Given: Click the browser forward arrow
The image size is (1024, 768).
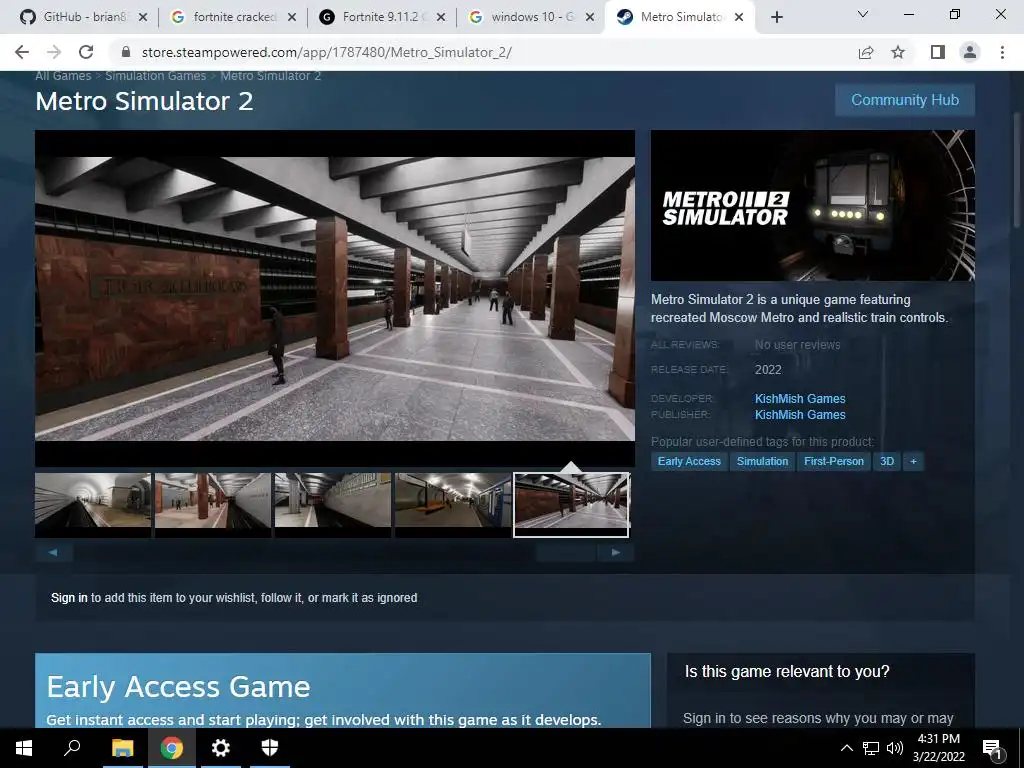Looking at the screenshot, I should [x=54, y=52].
